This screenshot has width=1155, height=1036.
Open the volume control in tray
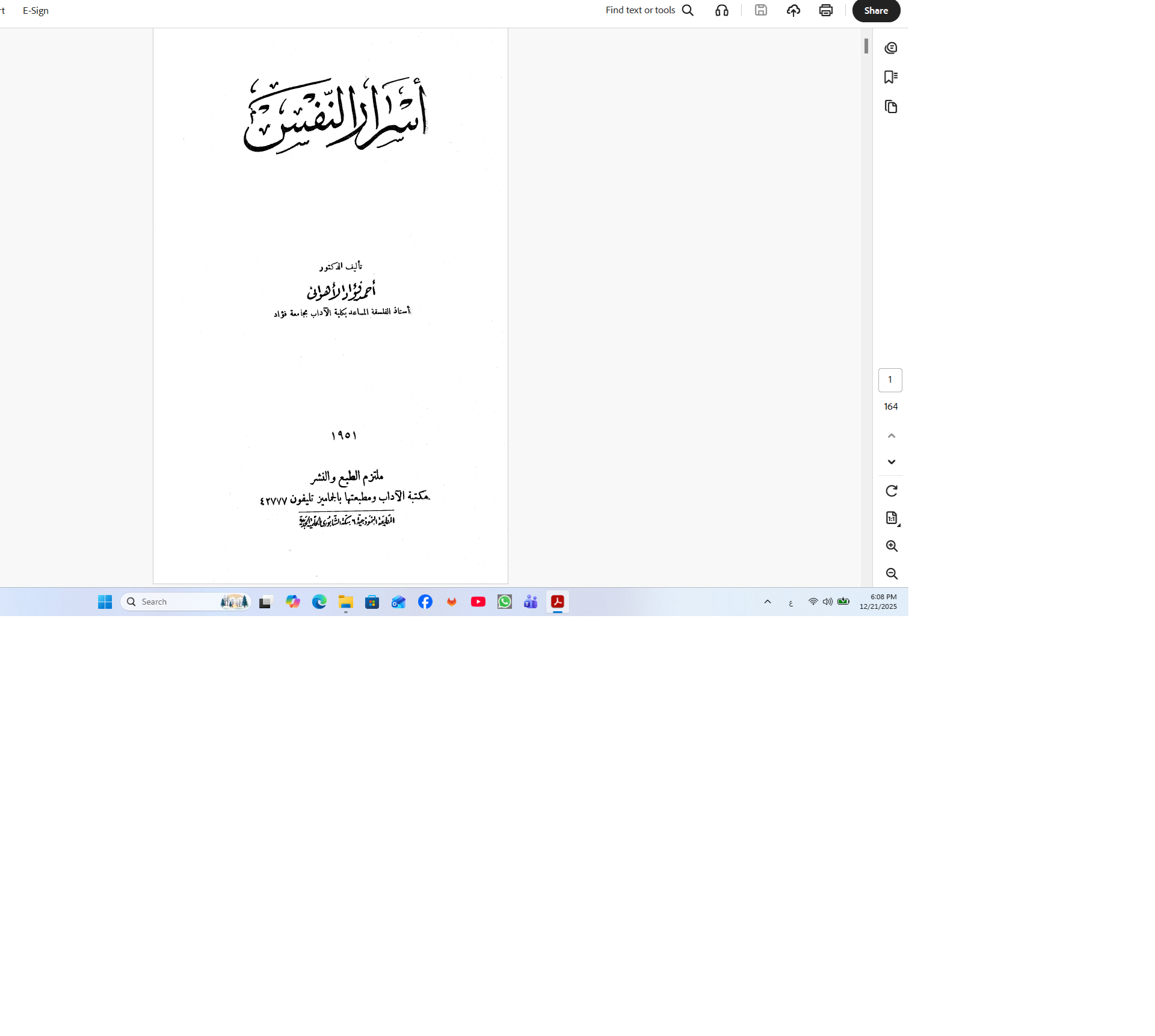pyautogui.click(x=828, y=602)
